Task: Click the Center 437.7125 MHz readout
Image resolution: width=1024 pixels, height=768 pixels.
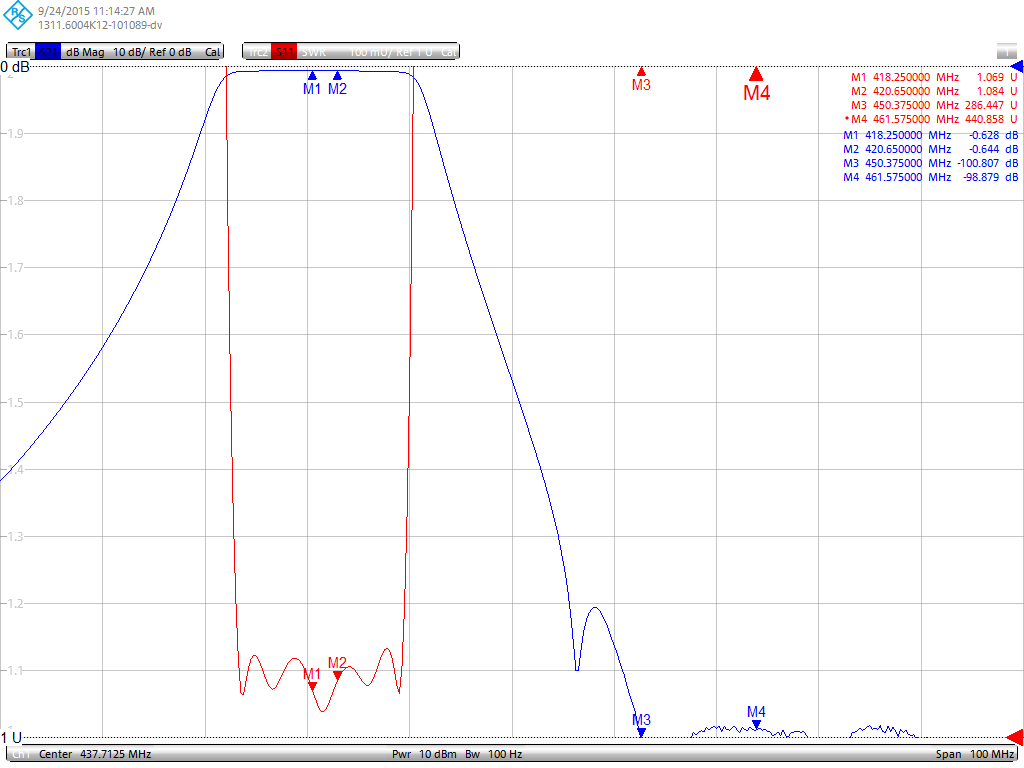Action: 95,754
